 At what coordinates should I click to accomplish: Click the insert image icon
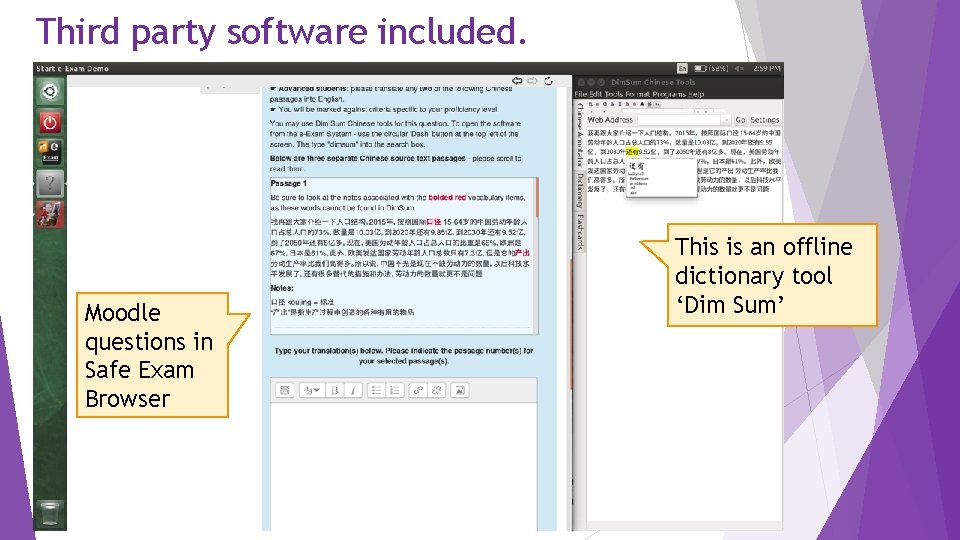(460, 390)
